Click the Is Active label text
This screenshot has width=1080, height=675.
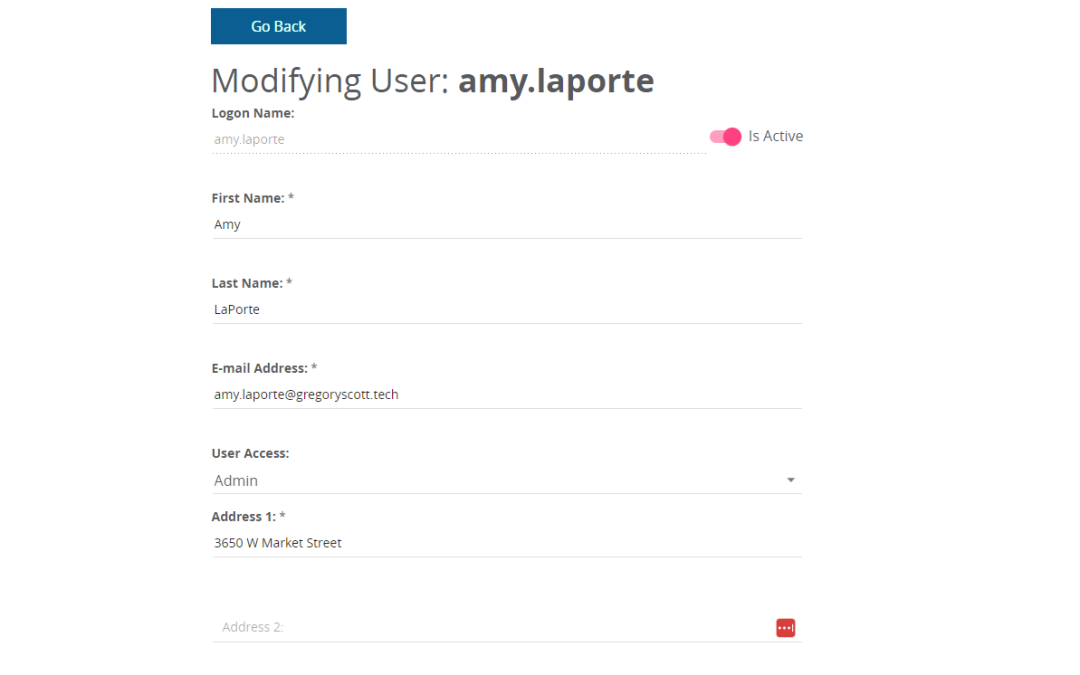pyautogui.click(x=775, y=137)
